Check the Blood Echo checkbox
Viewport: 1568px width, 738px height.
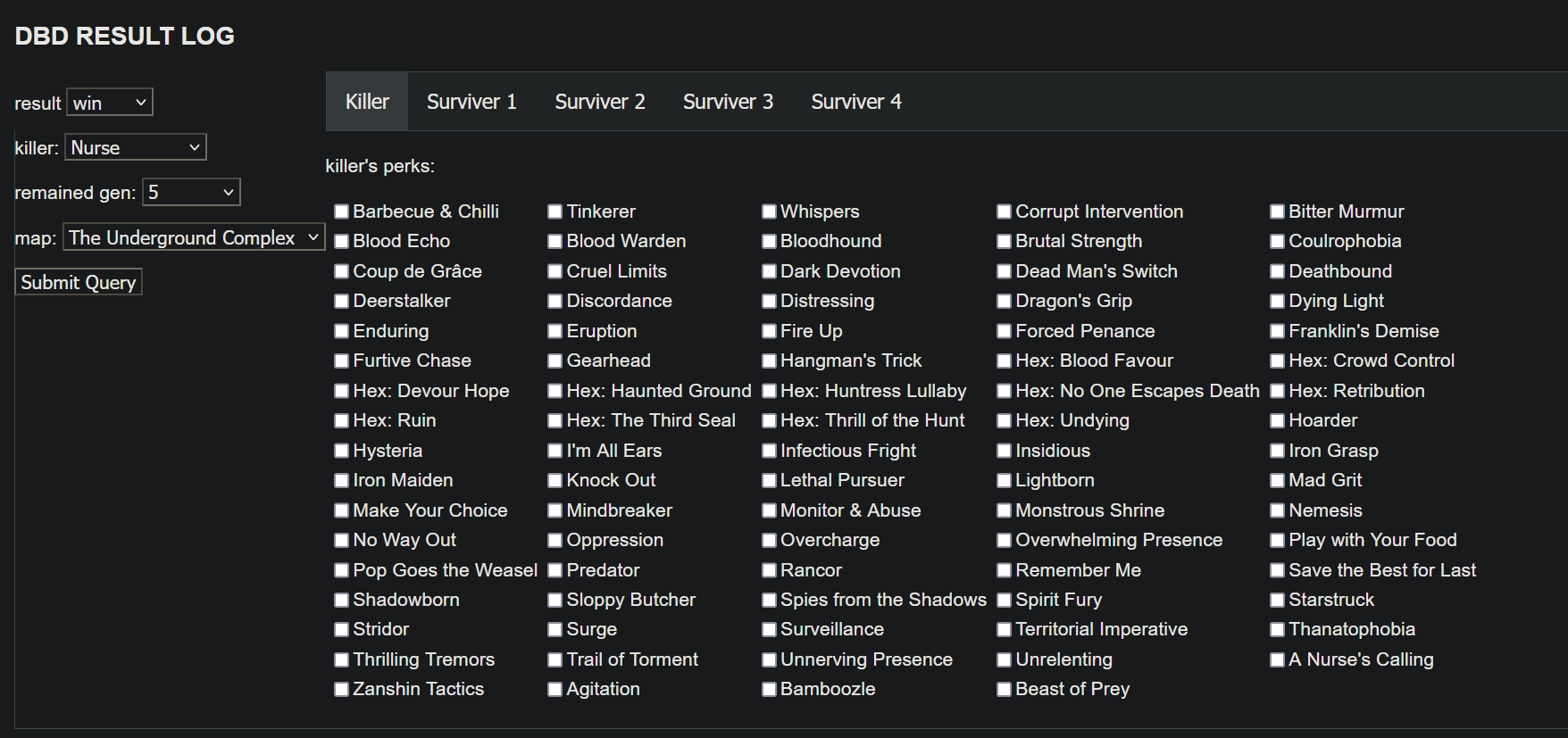341,241
